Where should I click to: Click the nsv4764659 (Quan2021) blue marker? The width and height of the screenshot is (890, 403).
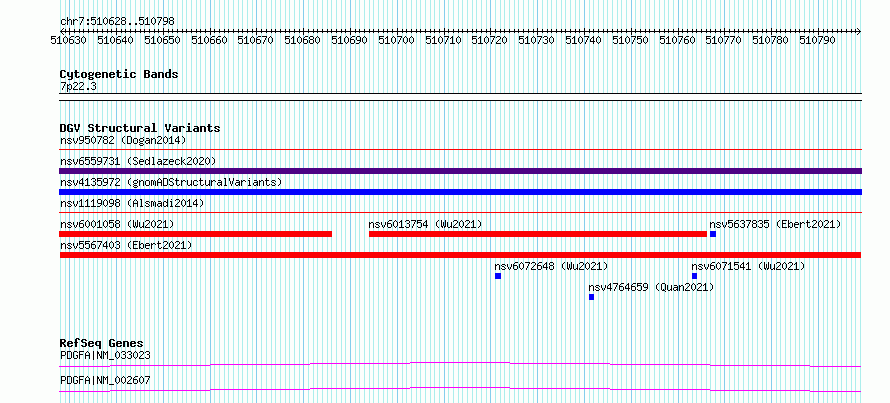tap(591, 297)
